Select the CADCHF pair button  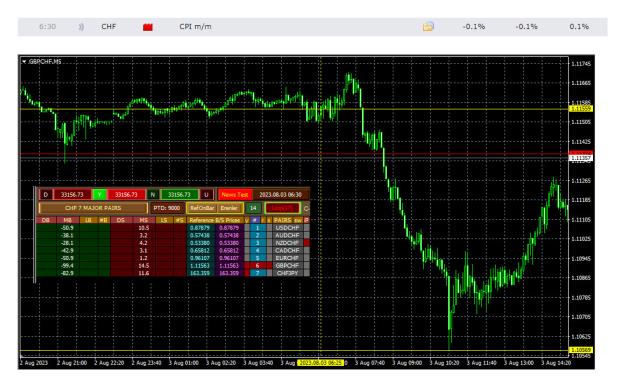tap(287, 250)
